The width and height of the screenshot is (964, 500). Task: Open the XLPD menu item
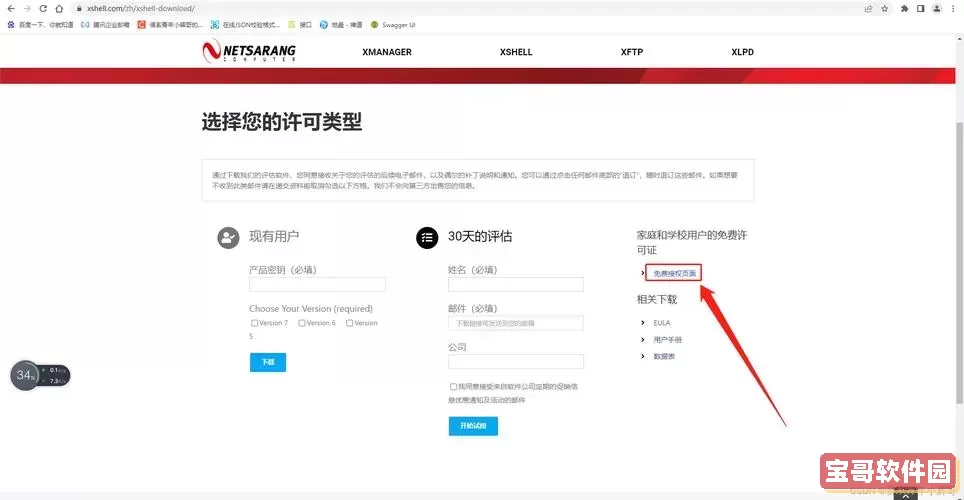(x=742, y=52)
